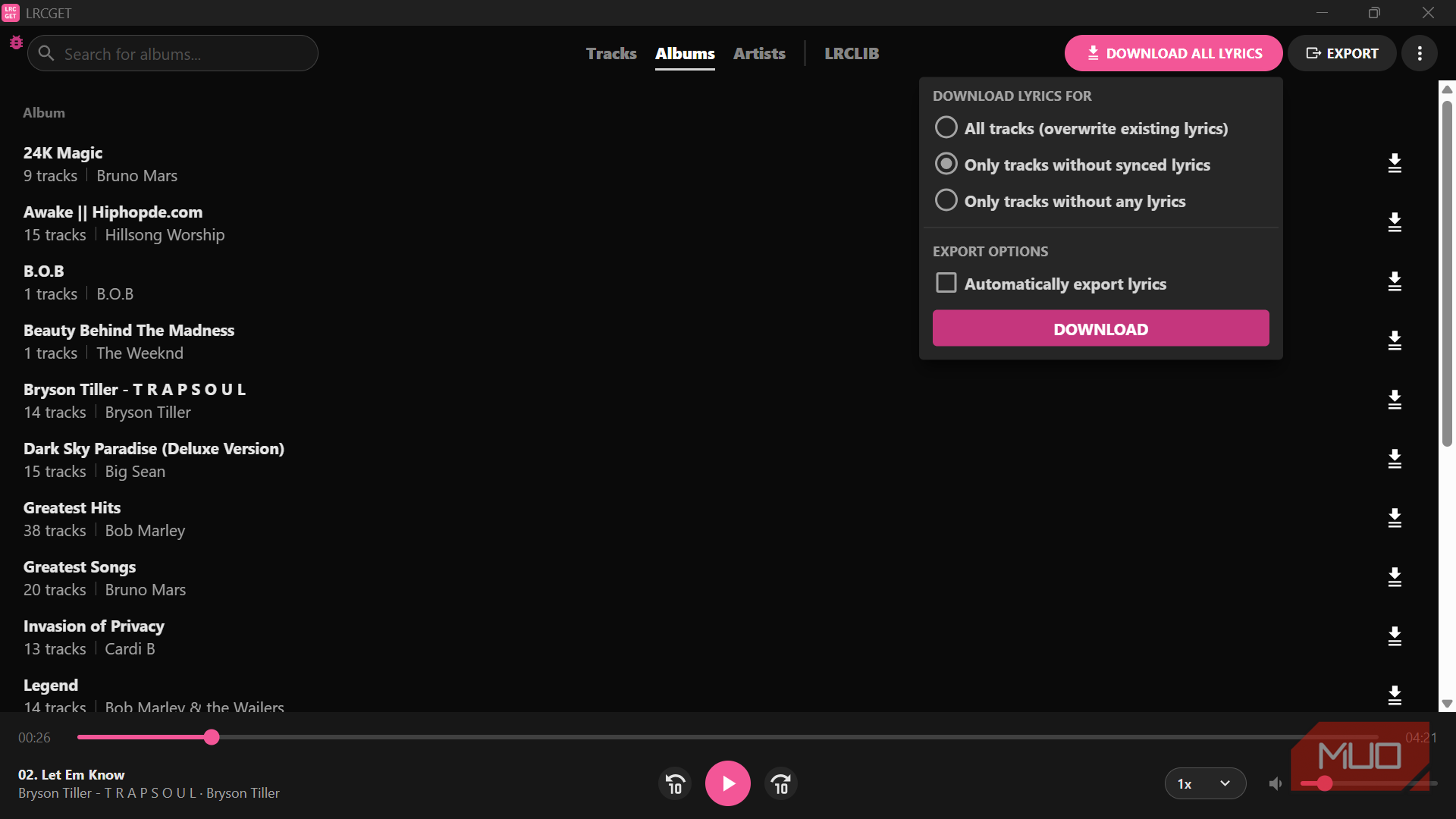Click the playback progress slider handle
This screenshot has height=819, width=1456.
pos(212,737)
